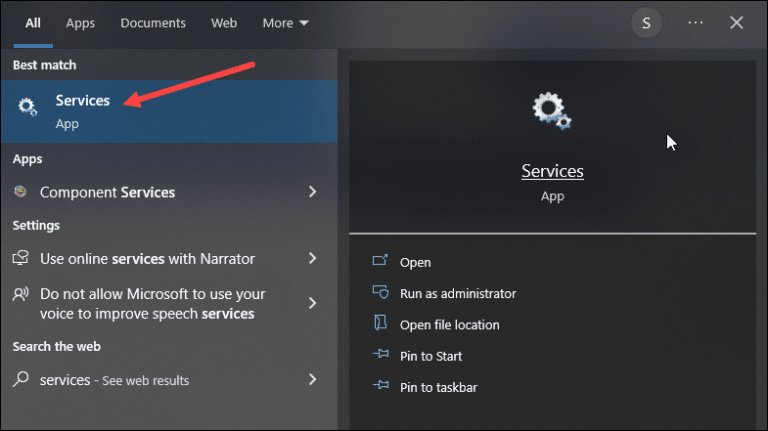Expand the services web results chevron
768x431 pixels.
pos(313,380)
